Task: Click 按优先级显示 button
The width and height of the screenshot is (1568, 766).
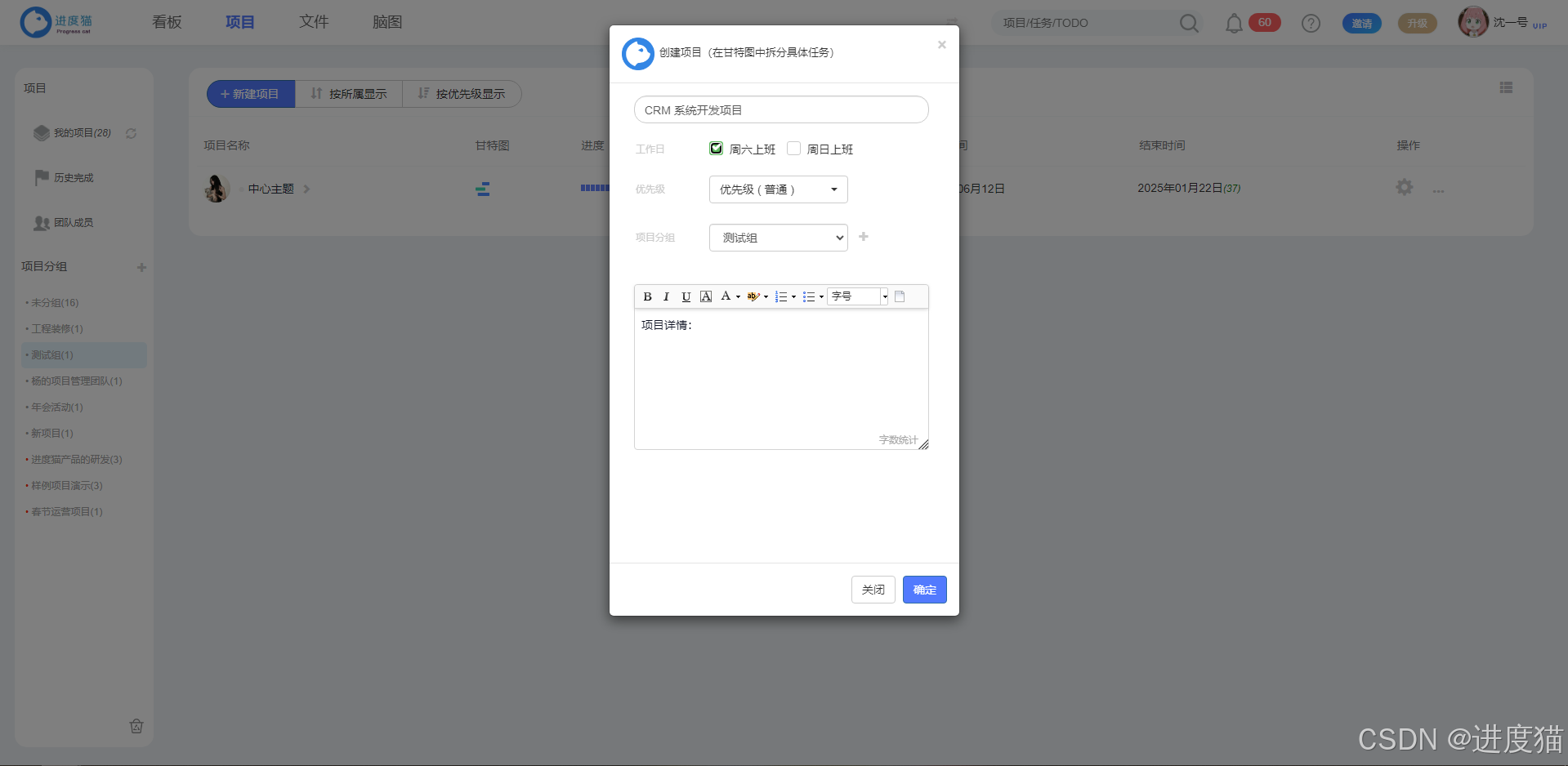Action: (x=462, y=94)
